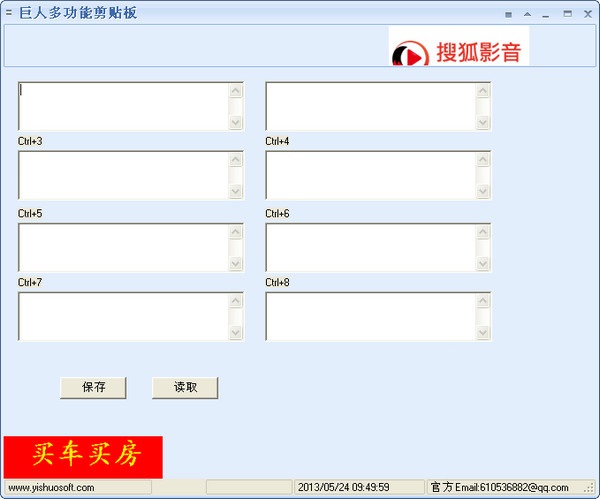The width and height of the screenshot is (600, 499).
Task: Click scroll-down arrow of Ctrl+6 text box
Action: click(483, 264)
